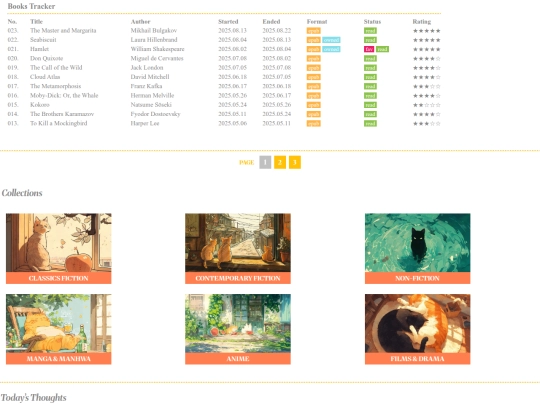Click author Herman Melville
The width and height of the screenshot is (540, 405).
point(152,96)
